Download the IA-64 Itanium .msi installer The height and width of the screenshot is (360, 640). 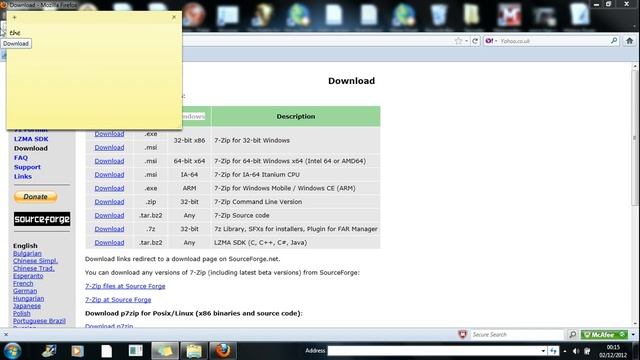109,174
